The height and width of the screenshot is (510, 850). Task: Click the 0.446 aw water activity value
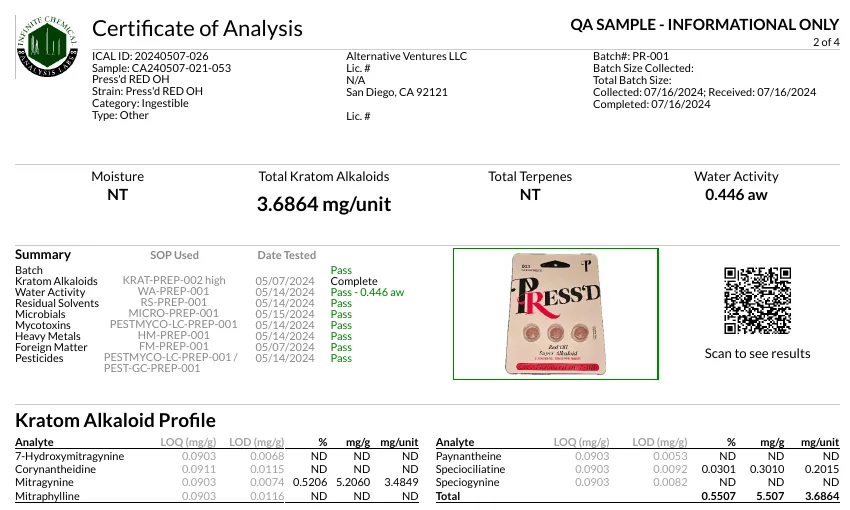pyautogui.click(x=736, y=195)
